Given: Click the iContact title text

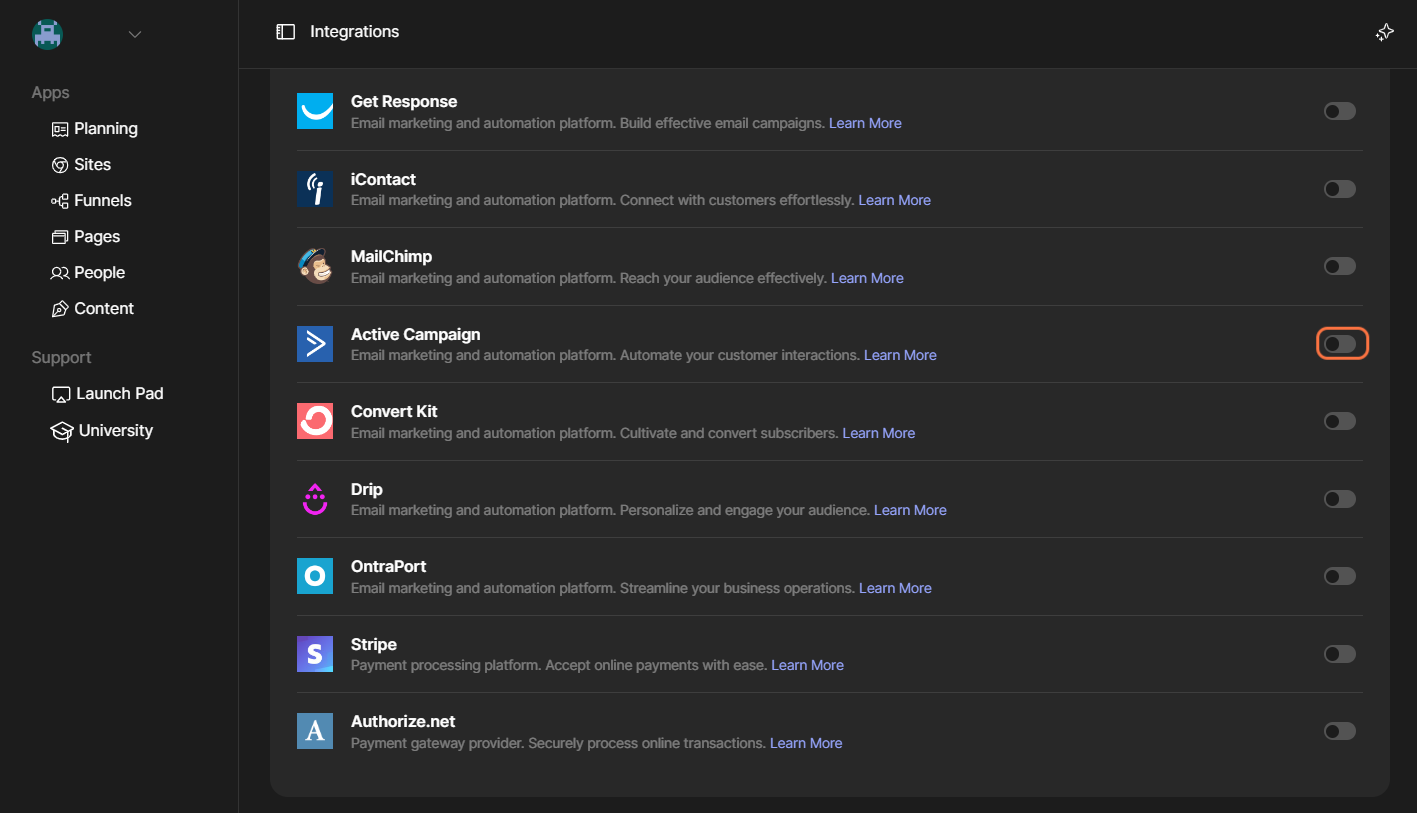Looking at the screenshot, I should (x=383, y=180).
